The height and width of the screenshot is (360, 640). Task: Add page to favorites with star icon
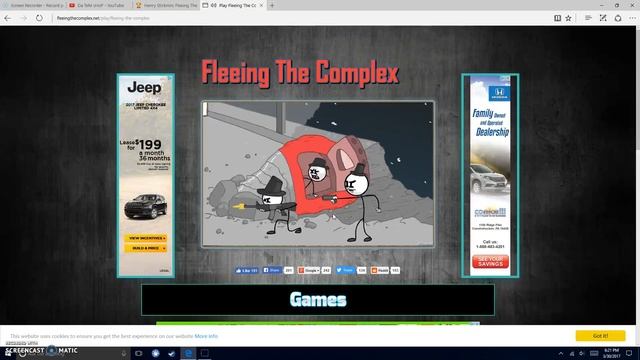pyautogui.click(x=568, y=18)
